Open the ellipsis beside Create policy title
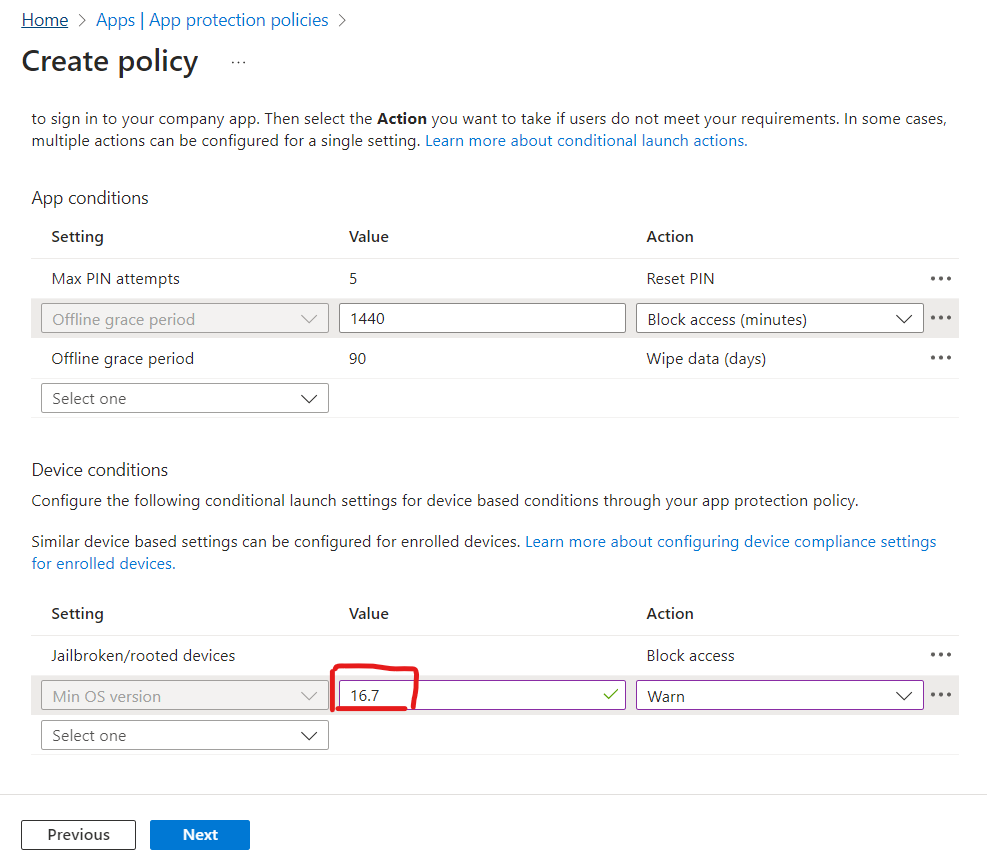987x867 pixels. coord(238,62)
